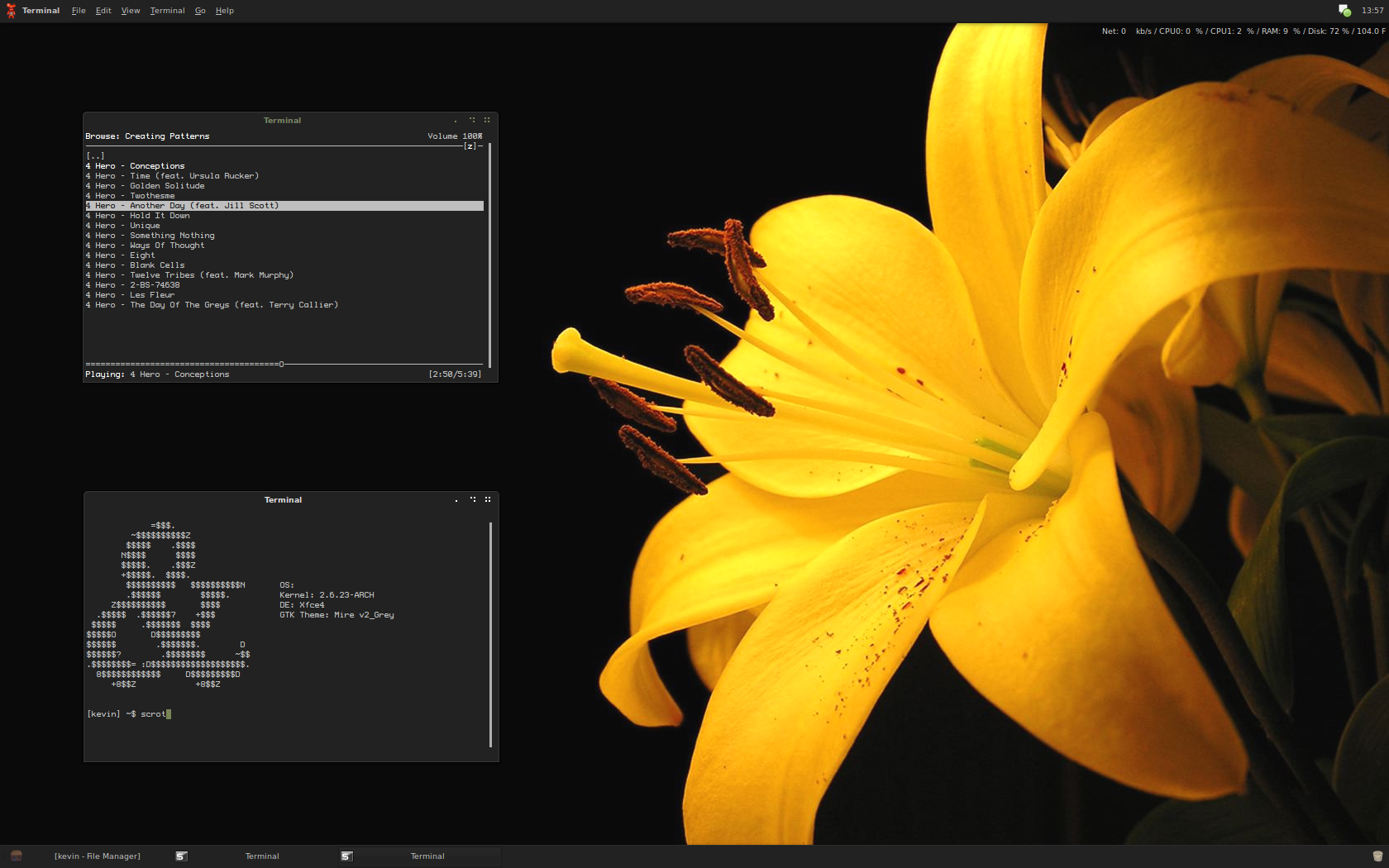Click the first Terminal icon in the taskbar
This screenshot has height=868, width=1389.
(x=181, y=856)
